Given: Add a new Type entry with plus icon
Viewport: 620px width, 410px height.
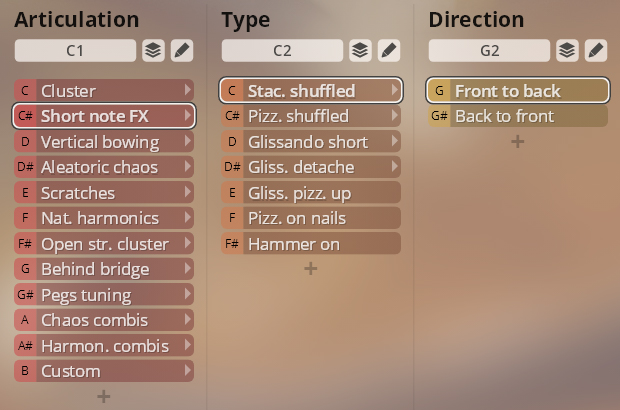Looking at the screenshot, I should (x=310, y=269).
